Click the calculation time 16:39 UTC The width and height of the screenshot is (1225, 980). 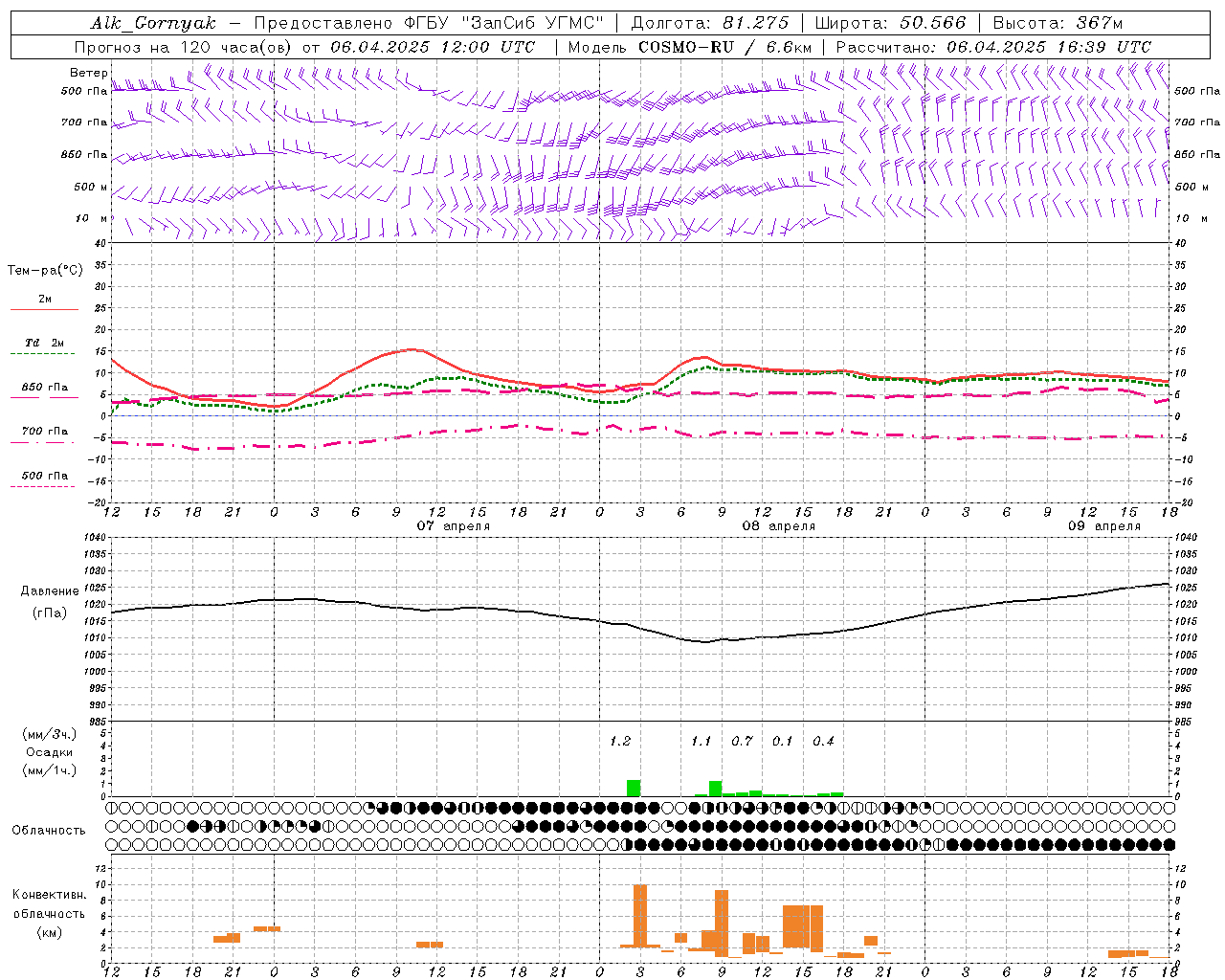click(1104, 47)
